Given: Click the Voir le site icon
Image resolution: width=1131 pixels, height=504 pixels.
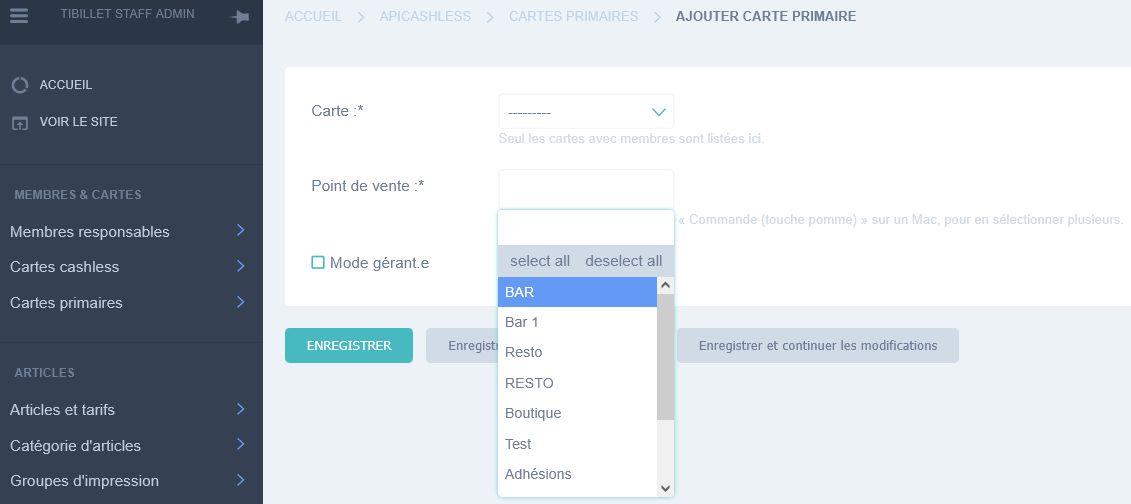Looking at the screenshot, I should (19, 123).
